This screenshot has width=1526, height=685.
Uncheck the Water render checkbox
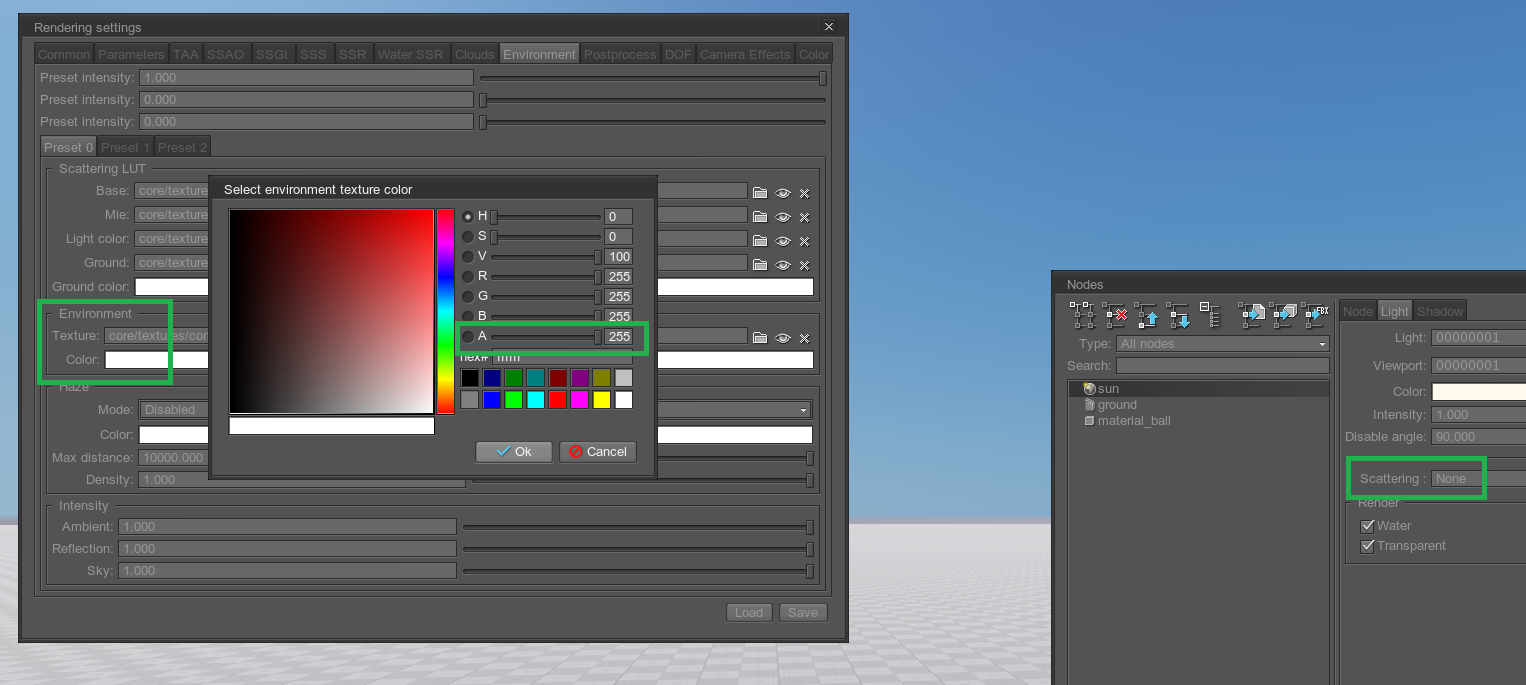1368,525
